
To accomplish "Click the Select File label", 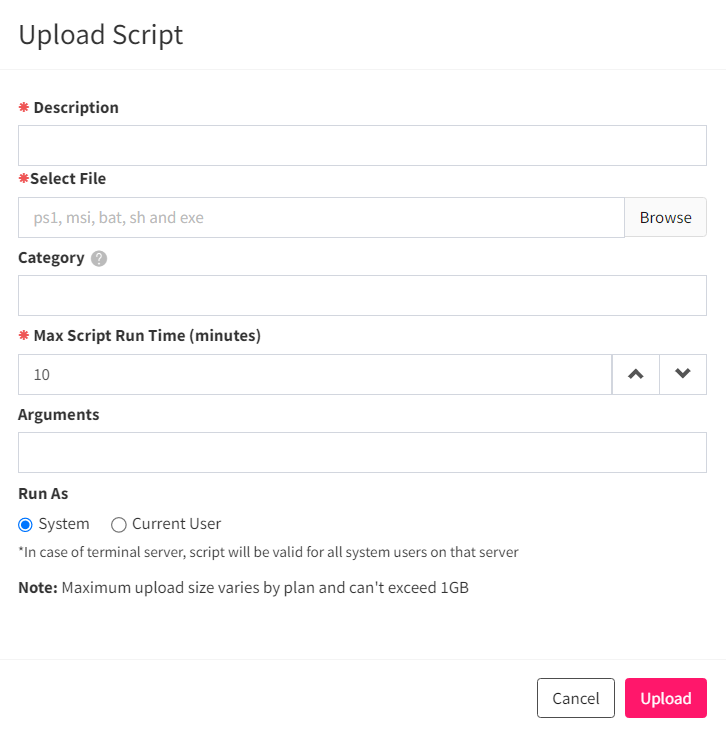I will pos(68,179).
